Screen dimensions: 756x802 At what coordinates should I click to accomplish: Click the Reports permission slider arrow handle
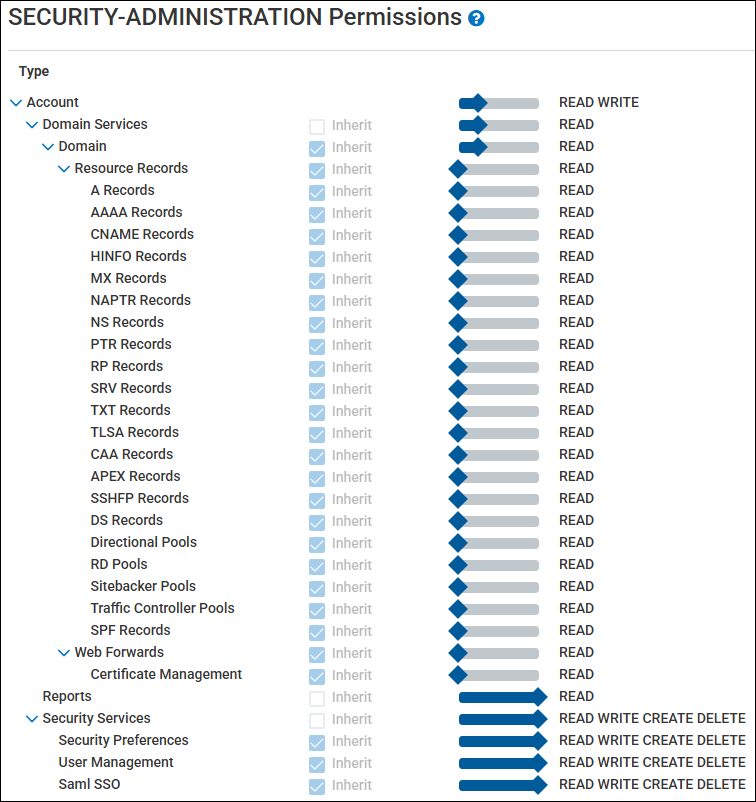[x=539, y=697]
